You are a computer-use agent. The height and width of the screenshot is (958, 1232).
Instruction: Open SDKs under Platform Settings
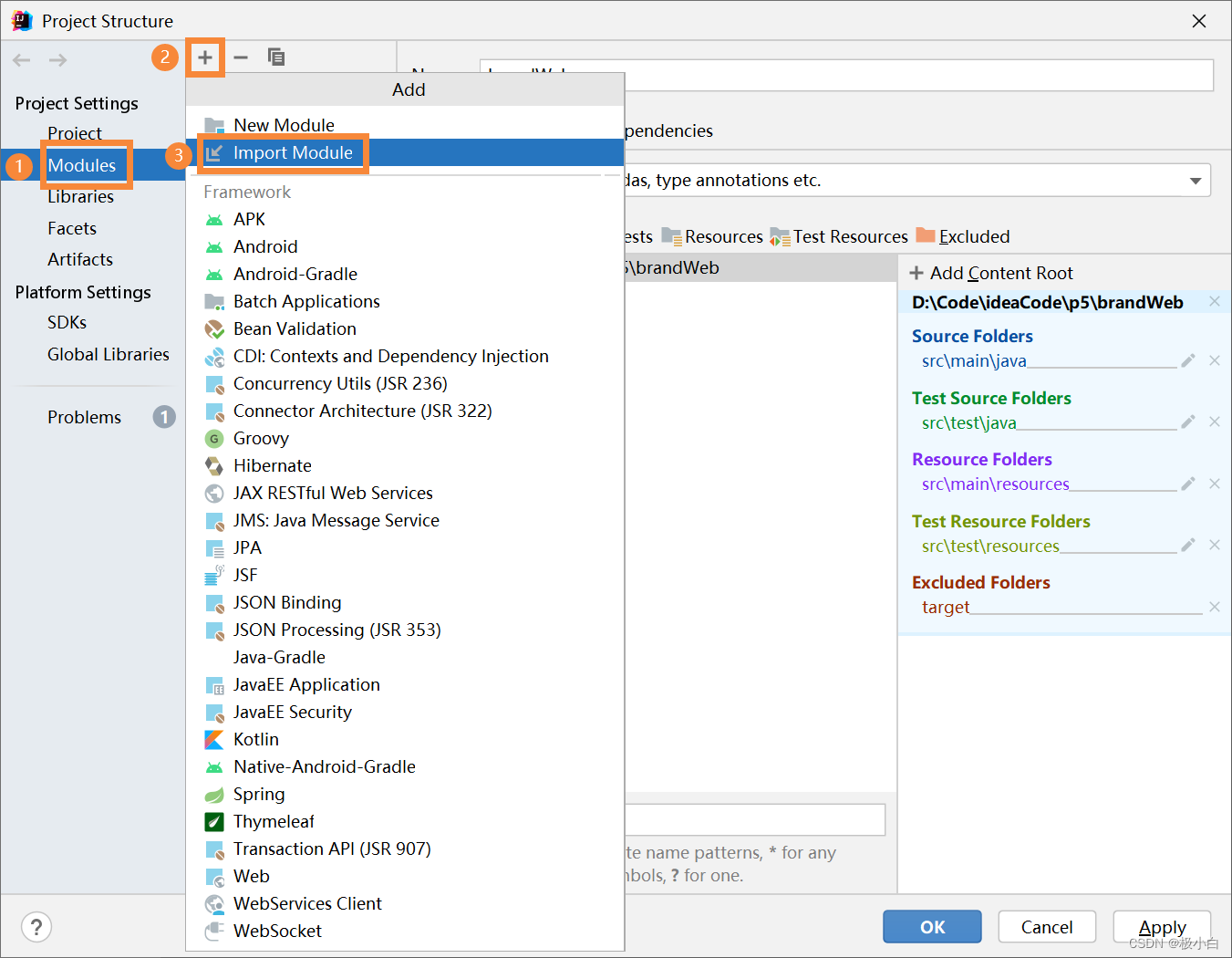(x=67, y=322)
